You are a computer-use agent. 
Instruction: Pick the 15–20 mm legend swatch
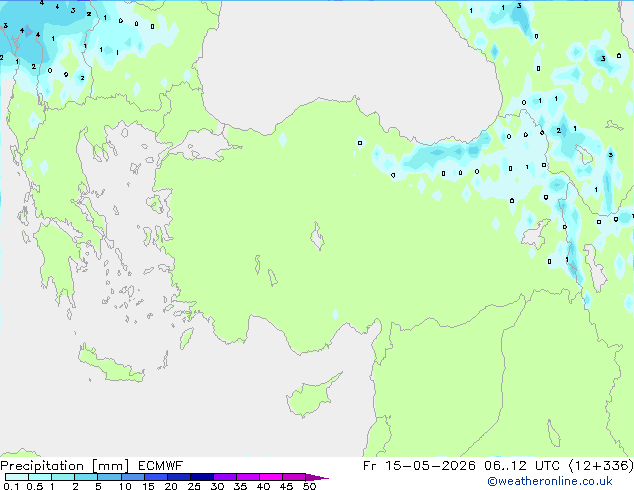click(x=156, y=477)
